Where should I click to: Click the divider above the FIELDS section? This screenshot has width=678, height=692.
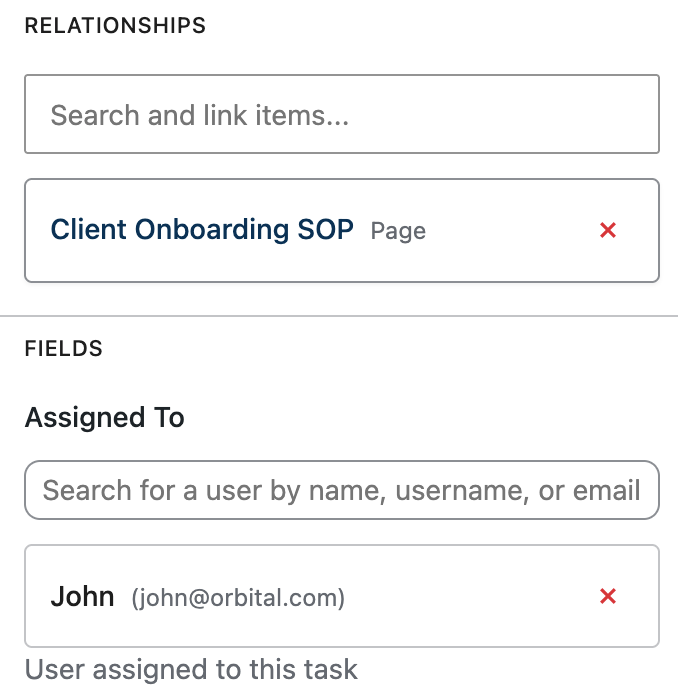tap(339, 316)
